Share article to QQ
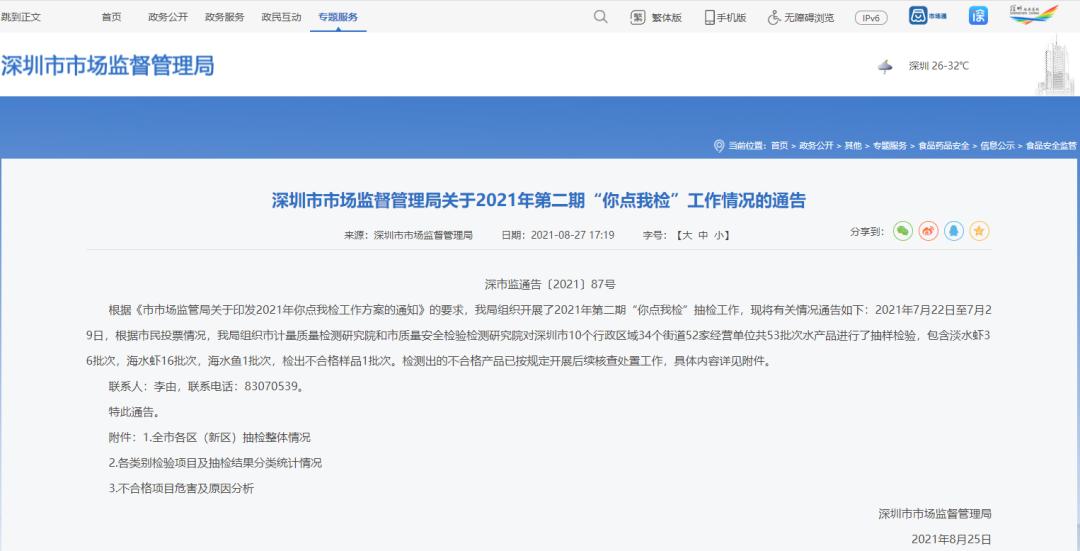This screenshot has height=551, width=1080. (954, 231)
